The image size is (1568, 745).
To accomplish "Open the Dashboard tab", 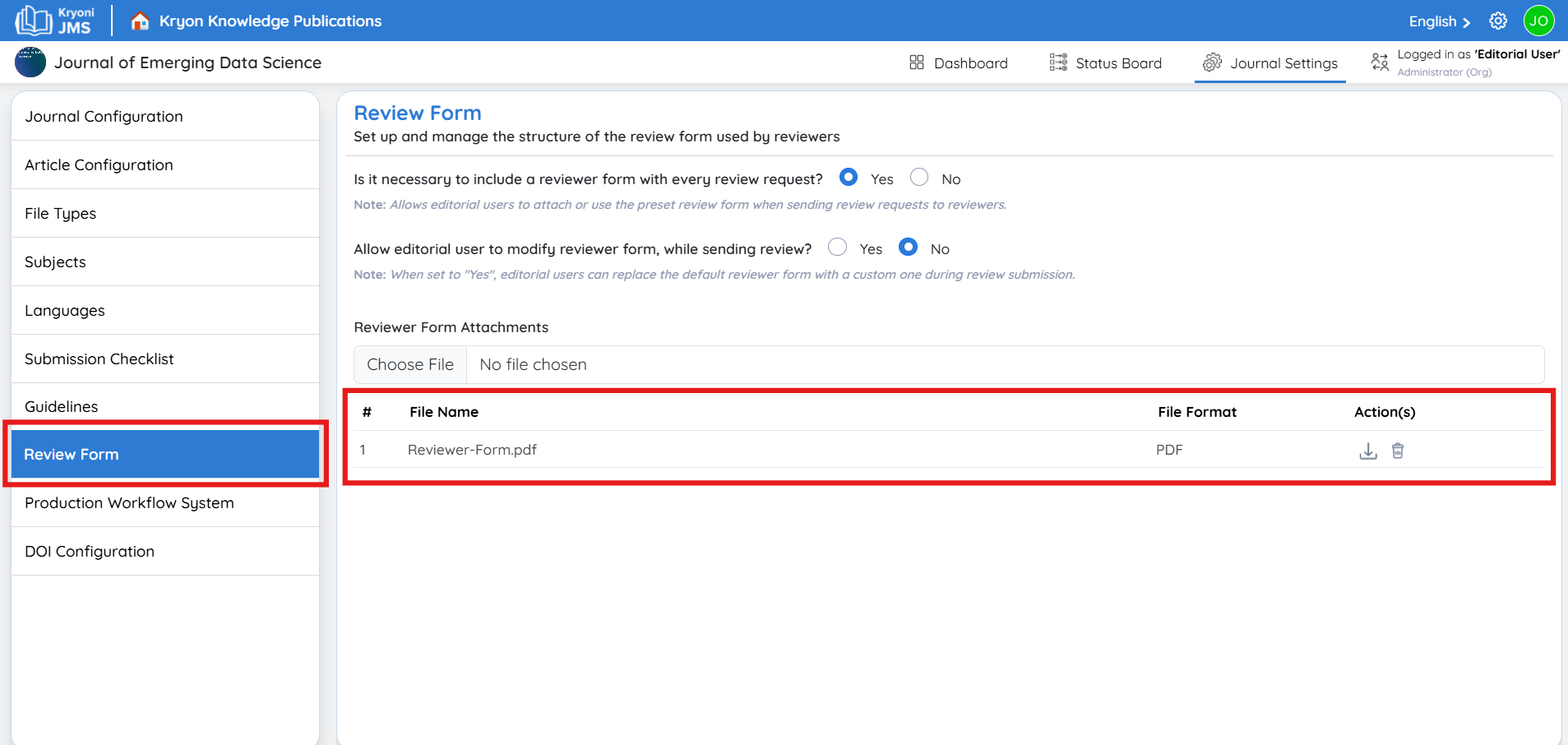I will (x=959, y=63).
